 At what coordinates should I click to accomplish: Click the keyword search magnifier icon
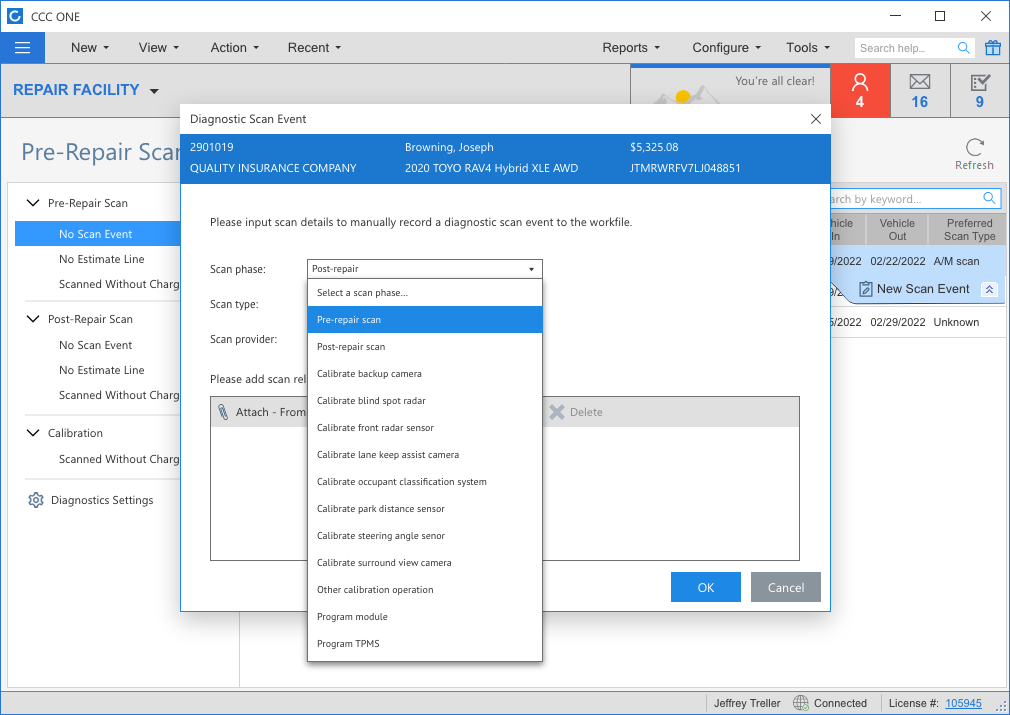[989, 198]
